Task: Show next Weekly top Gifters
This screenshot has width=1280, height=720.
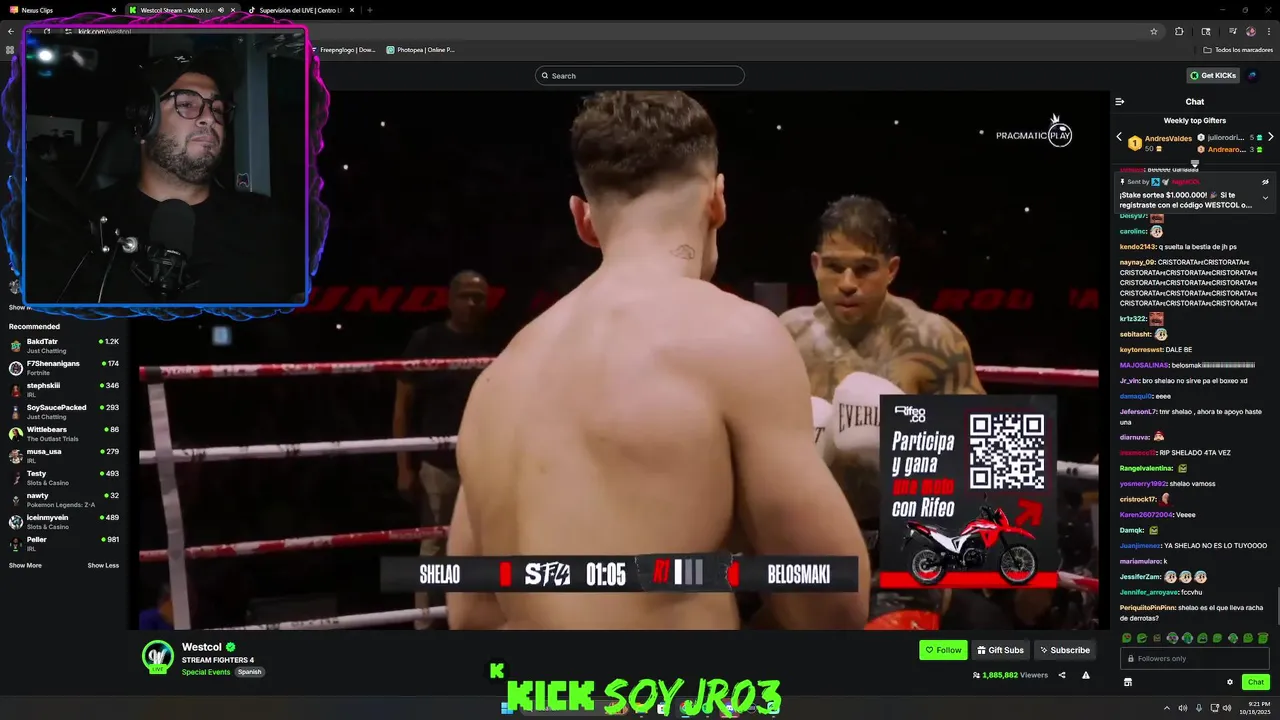Action: [1270, 137]
